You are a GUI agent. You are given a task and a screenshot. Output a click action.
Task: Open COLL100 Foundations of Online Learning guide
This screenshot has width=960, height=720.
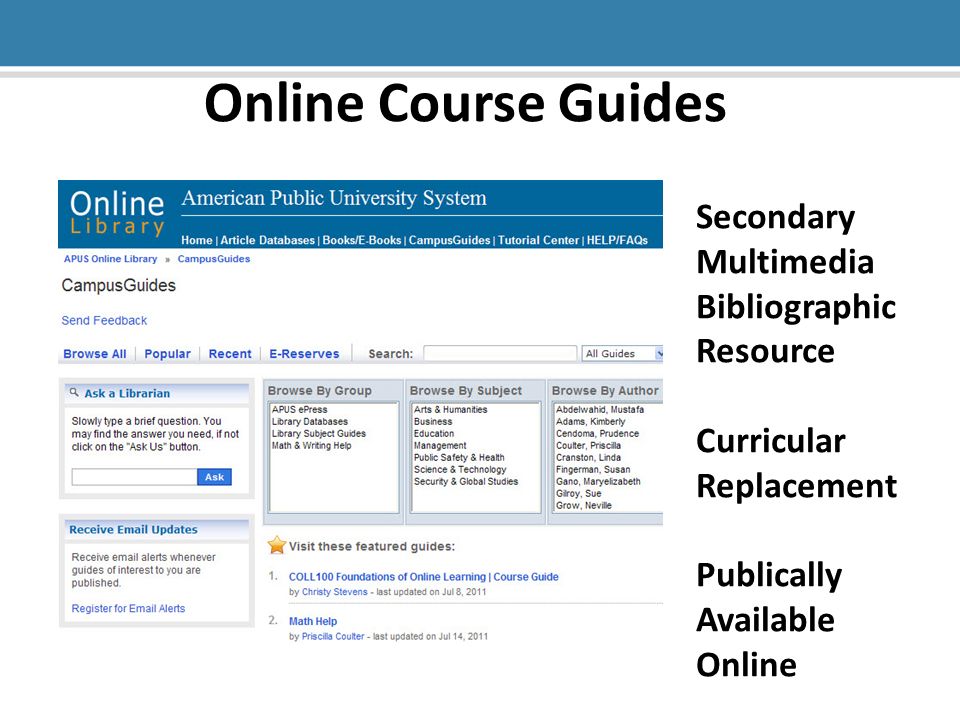click(x=424, y=577)
